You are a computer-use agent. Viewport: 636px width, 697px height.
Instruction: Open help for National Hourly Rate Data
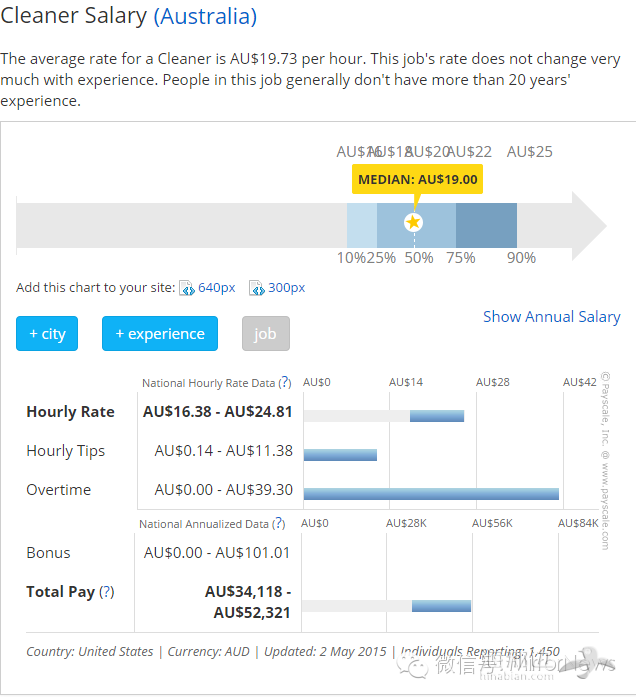coord(285,382)
